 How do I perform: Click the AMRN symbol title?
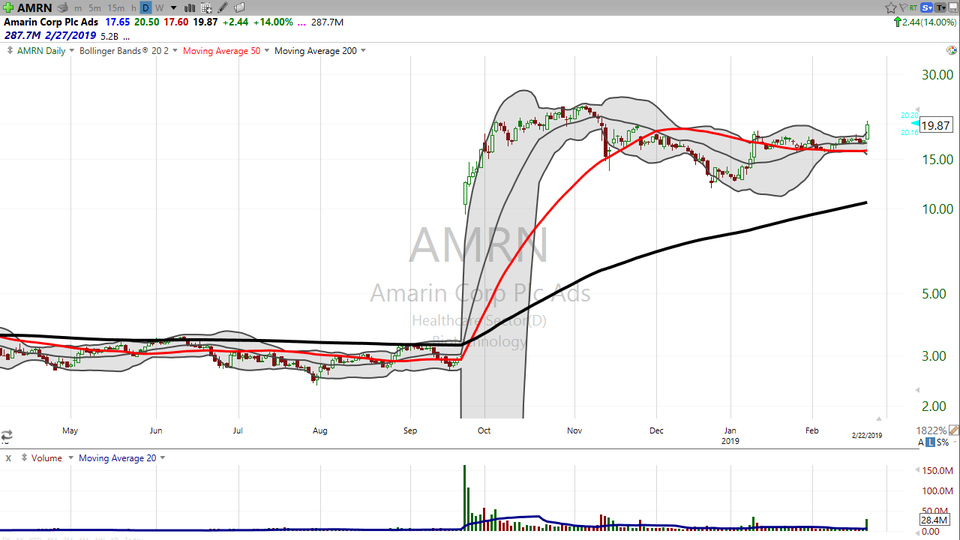point(34,8)
